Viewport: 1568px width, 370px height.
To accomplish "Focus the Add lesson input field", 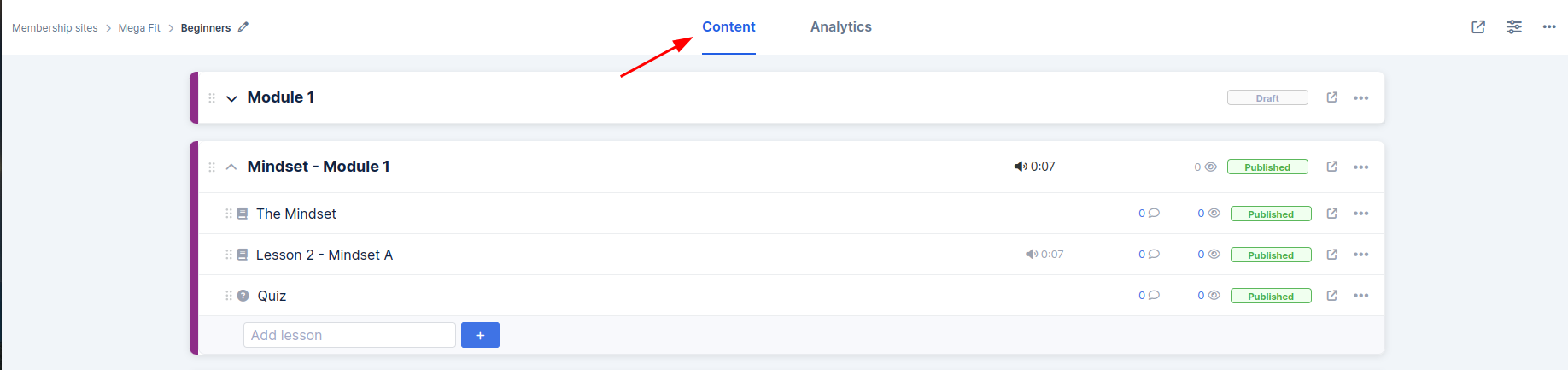I will point(349,335).
